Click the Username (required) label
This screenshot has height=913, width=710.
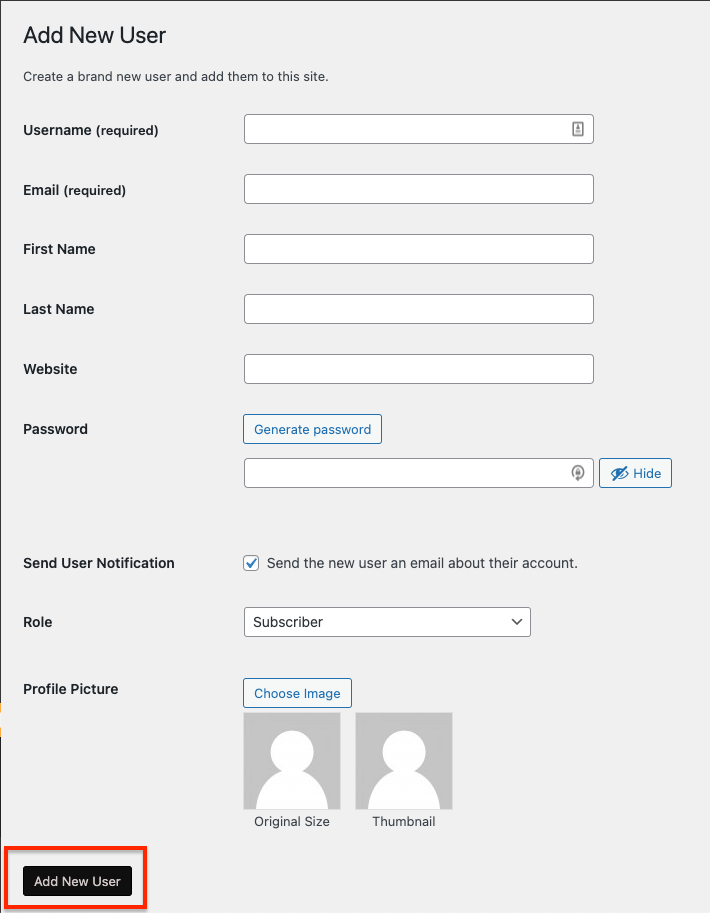point(91,130)
